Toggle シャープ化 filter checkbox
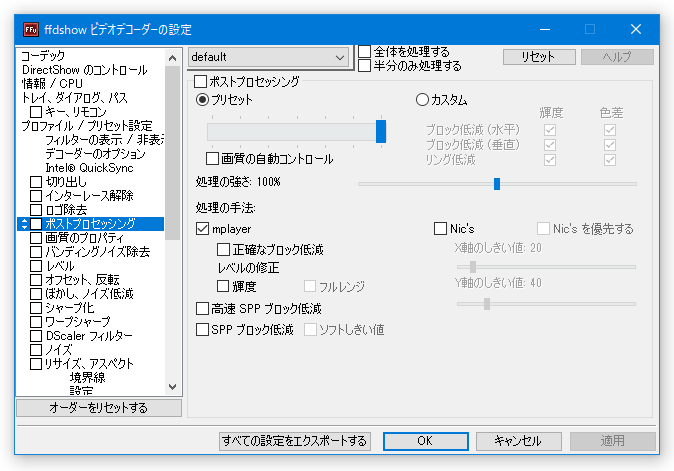674x471 pixels. click(36, 308)
